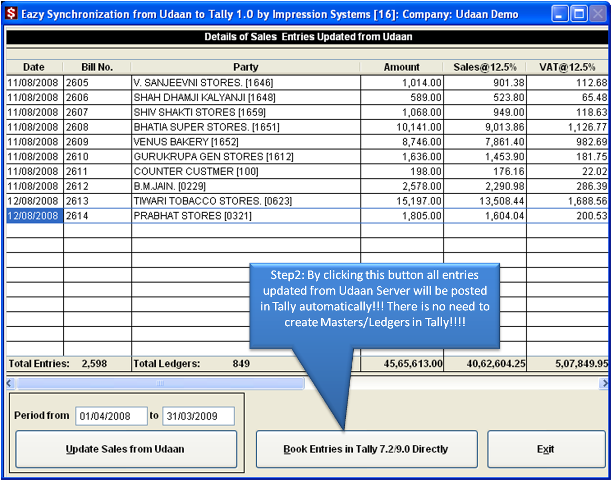Focus the Period from date field 01/04/2008
The height and width of the screenshot is (480, 611).
[111, 416]
